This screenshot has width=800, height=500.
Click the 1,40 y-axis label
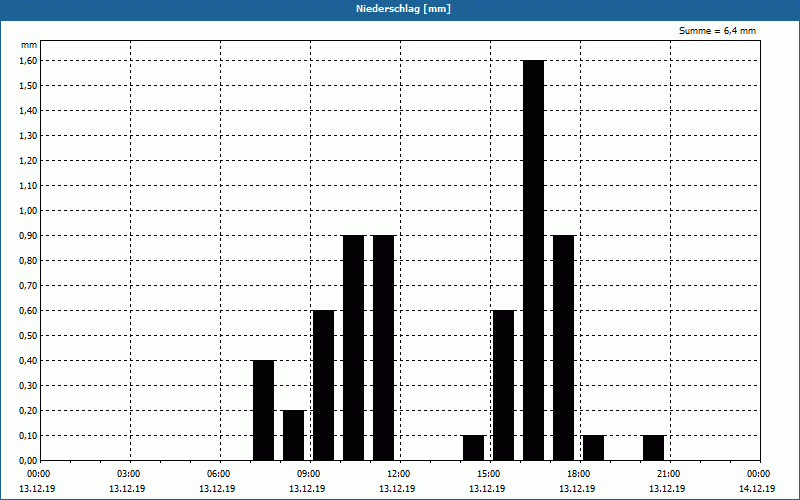coord(28,110)
